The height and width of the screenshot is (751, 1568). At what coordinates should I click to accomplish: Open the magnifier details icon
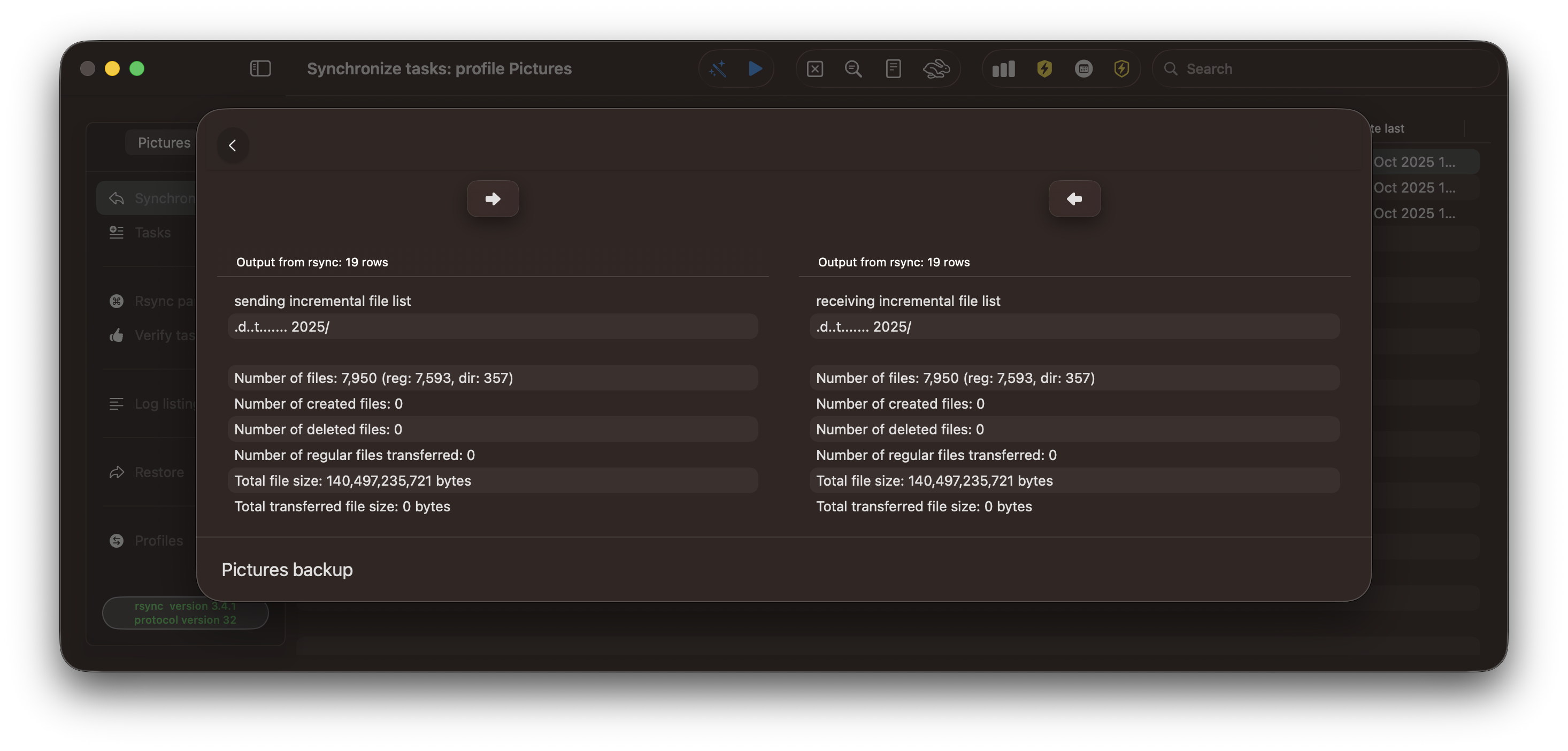854,69
